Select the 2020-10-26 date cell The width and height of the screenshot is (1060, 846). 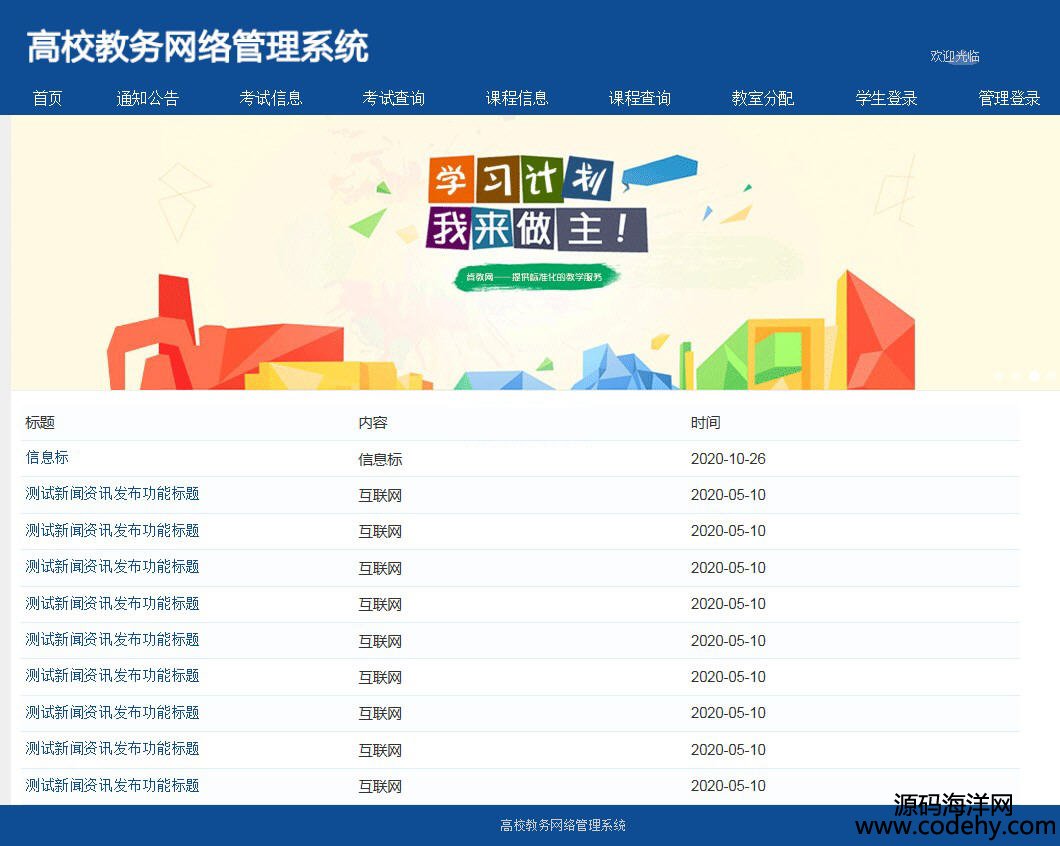tap(728, 459)
